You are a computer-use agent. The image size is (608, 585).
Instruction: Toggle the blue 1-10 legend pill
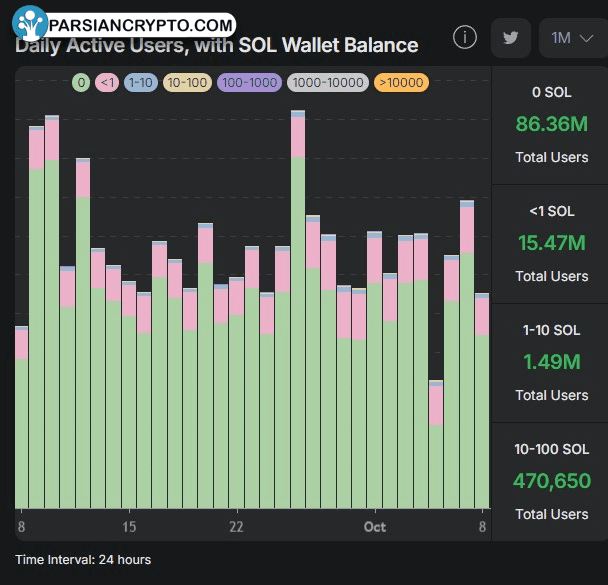[x=141, y=83]
